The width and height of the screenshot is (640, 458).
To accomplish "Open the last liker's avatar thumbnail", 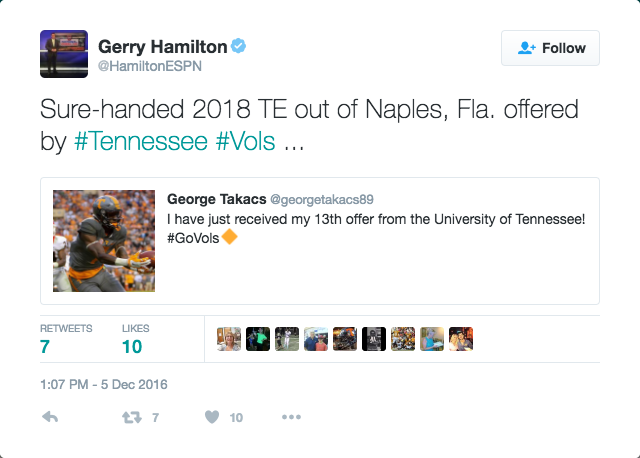I will click(x=461, y=339).
